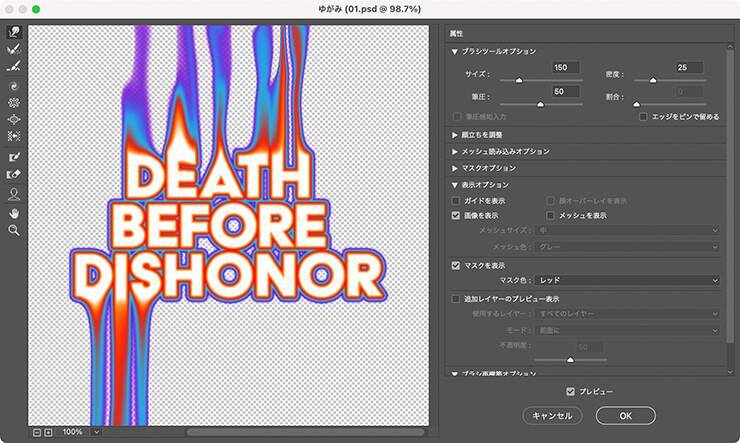Select the Thaw Mask tool
The height and width of the screenshot is (443, 740).
point(14,174)
